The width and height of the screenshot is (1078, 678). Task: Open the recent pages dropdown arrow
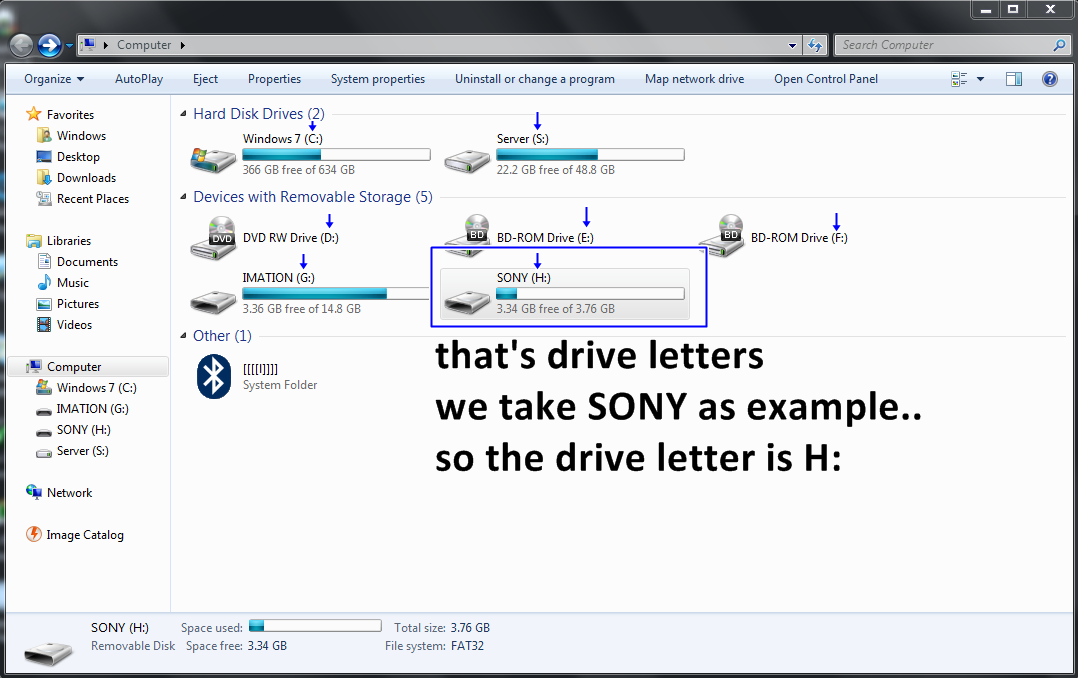point(69,46)
